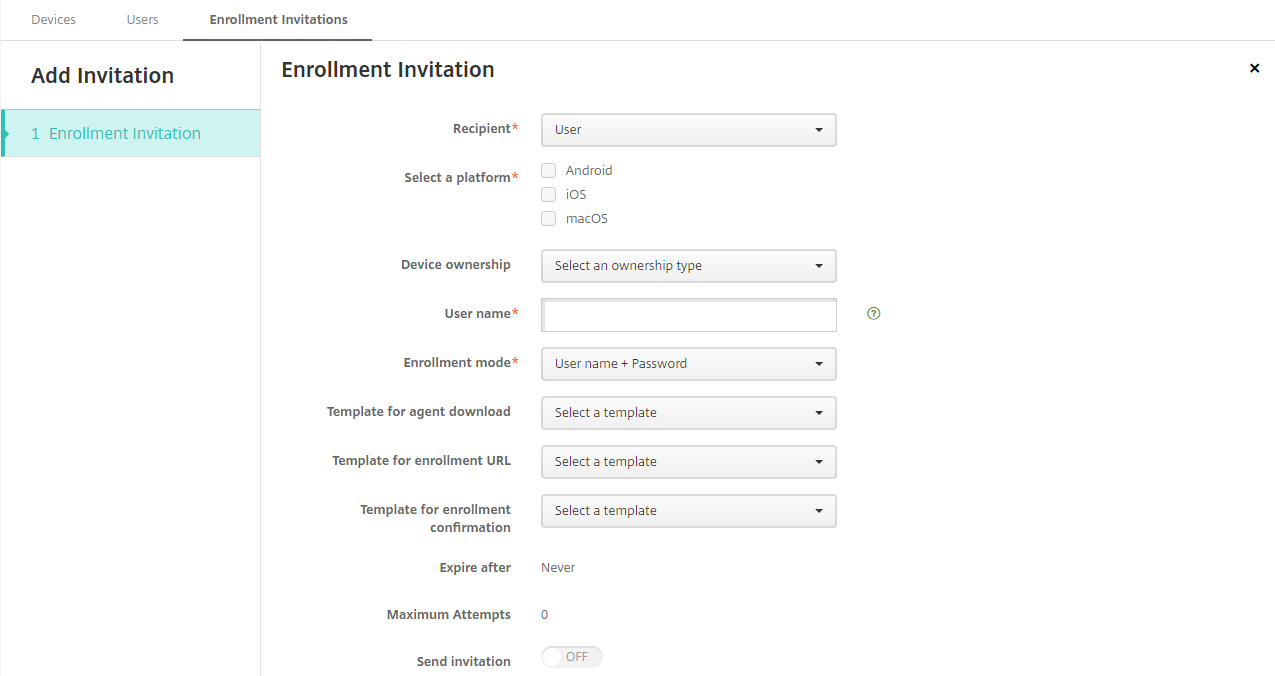The height and width of the screenshot is (676, 1275).
Task: Tick the macOS platform checkbox
Action: 548,219
